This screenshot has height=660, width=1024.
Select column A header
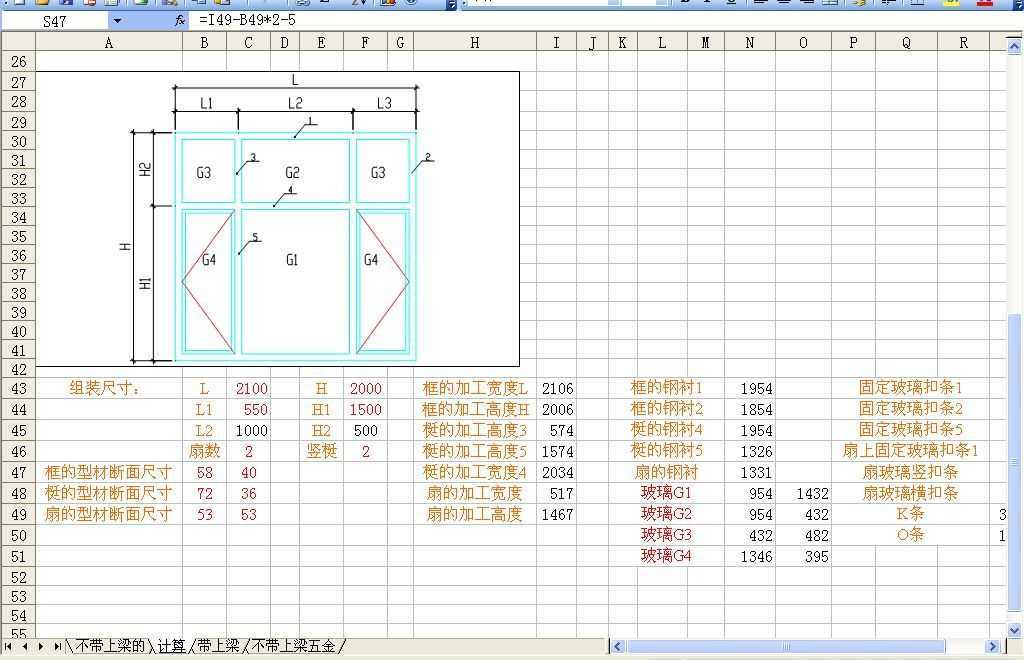108,42
